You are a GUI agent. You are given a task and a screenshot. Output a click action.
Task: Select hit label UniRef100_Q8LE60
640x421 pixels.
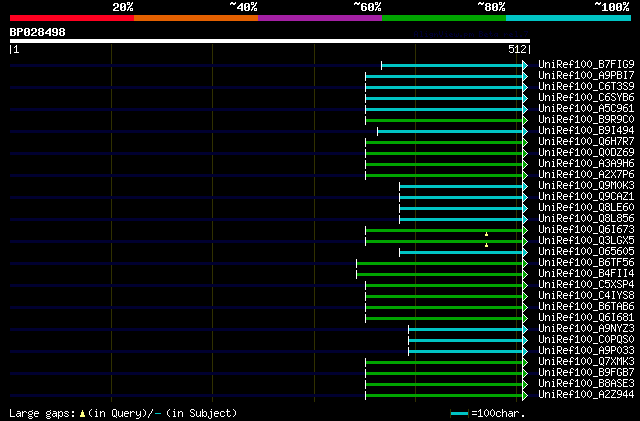586,207
